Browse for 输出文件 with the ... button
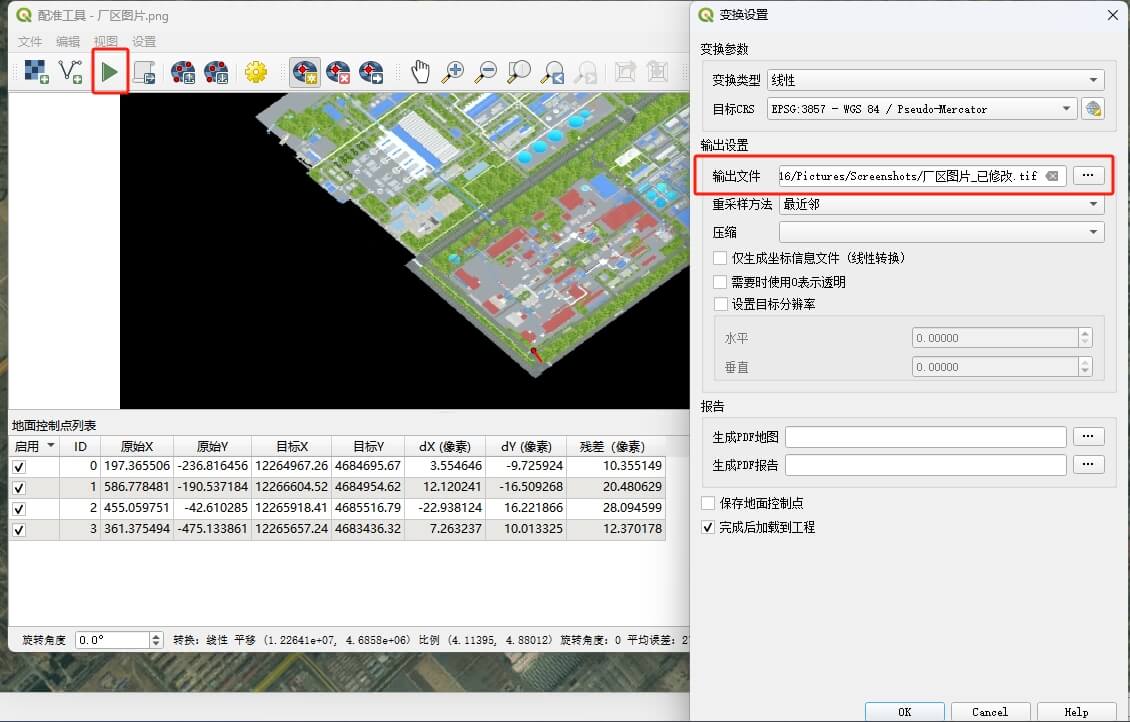Image resolution: width=1130 pixels, height=722 pixels. 1088,175
